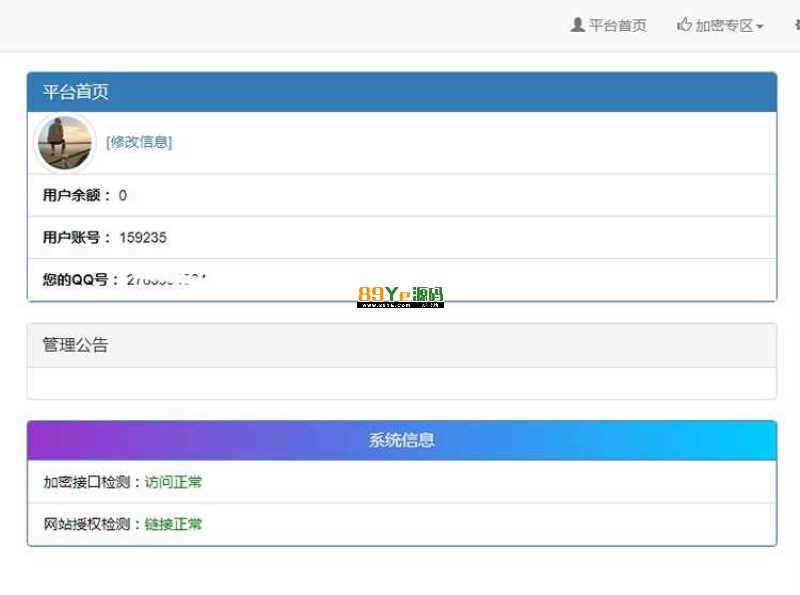Open the [修改信息] edit profile link
Image resolution: width=800 pixels, height=595 pixels.
(x=139, y=142)
